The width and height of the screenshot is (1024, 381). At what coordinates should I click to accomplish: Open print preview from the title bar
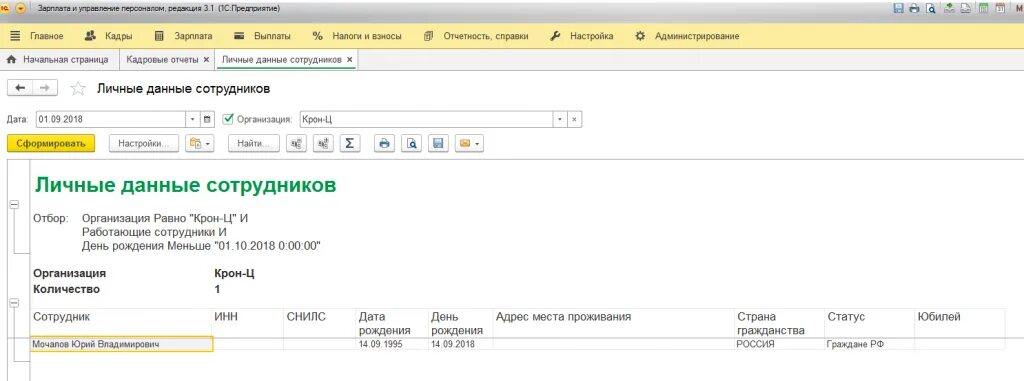coord(930,8)
